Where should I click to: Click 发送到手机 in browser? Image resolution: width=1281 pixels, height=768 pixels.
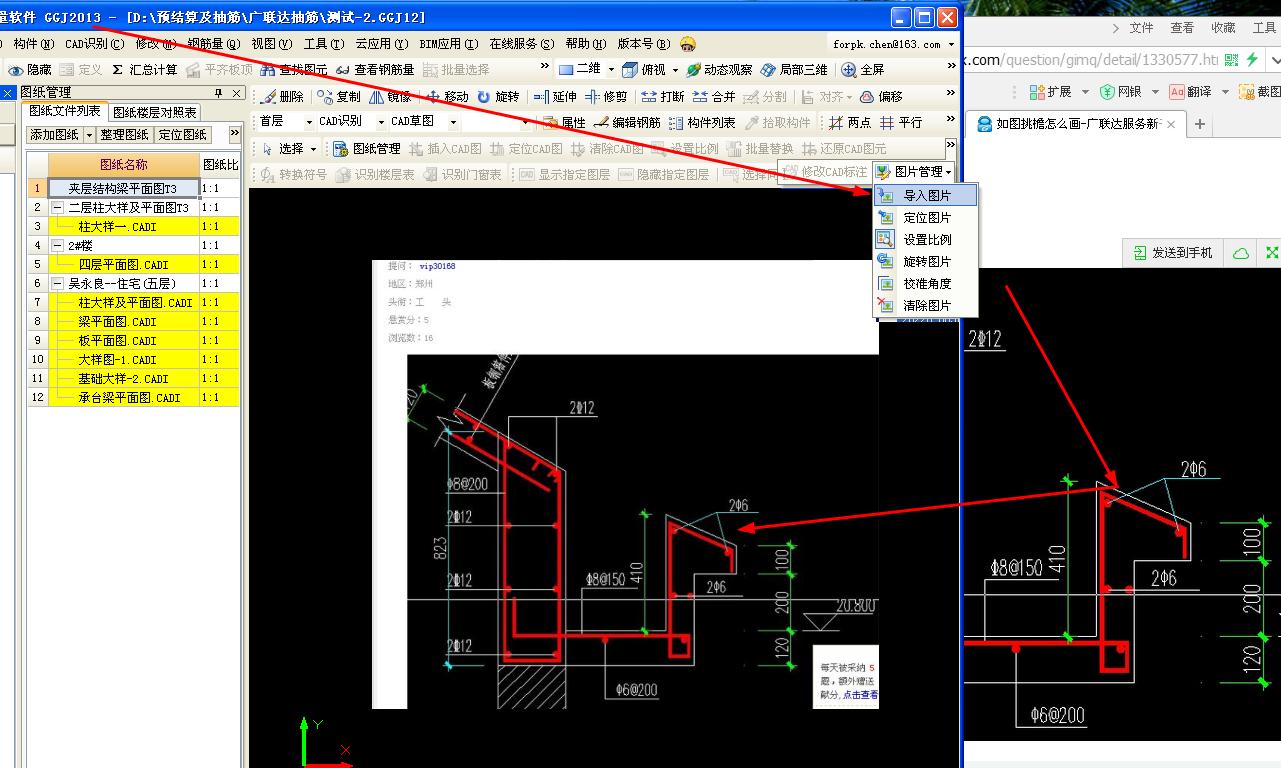1172,254
